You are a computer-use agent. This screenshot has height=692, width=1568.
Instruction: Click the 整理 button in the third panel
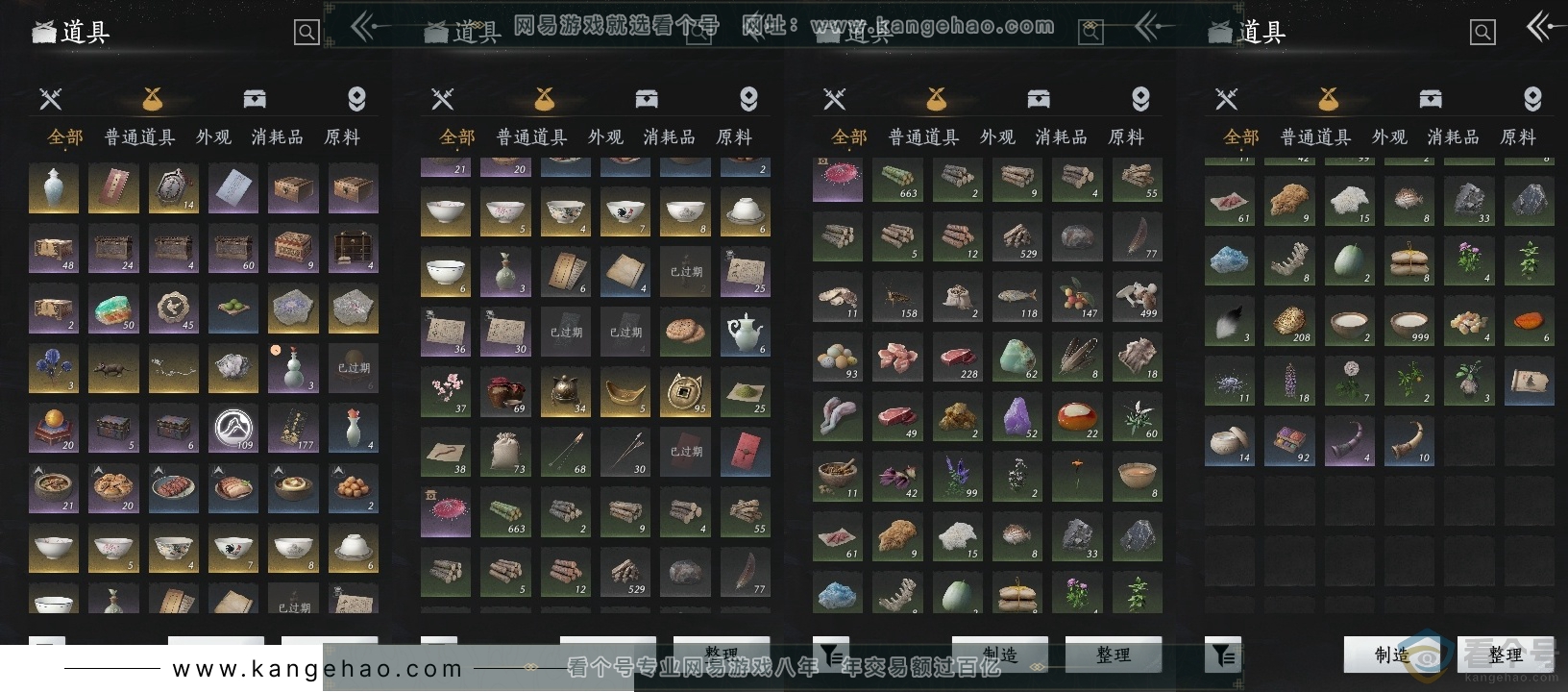click(x=1114, y=655)
